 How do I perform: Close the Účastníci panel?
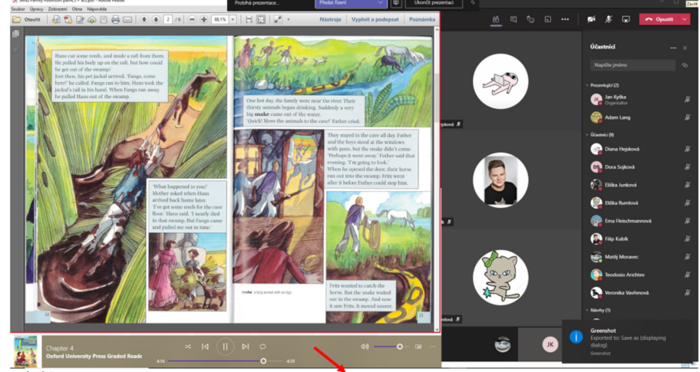pos(685,48)
